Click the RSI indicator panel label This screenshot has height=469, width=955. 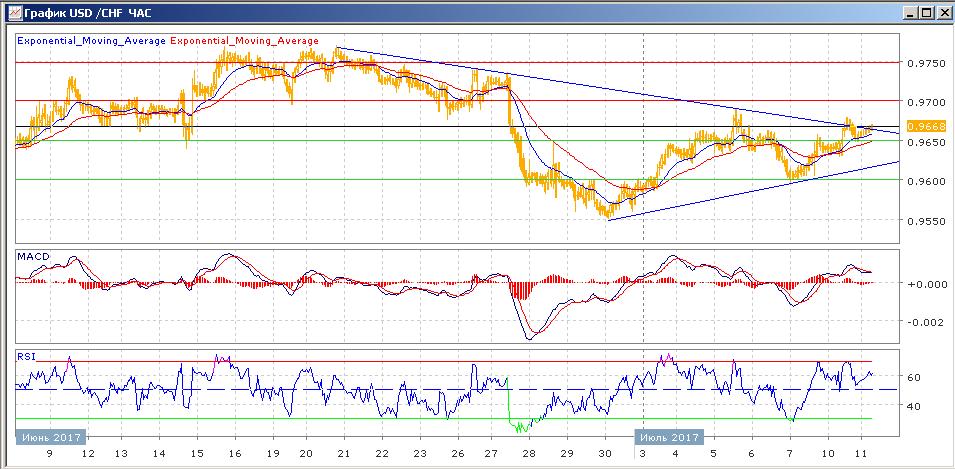[26, 355]
